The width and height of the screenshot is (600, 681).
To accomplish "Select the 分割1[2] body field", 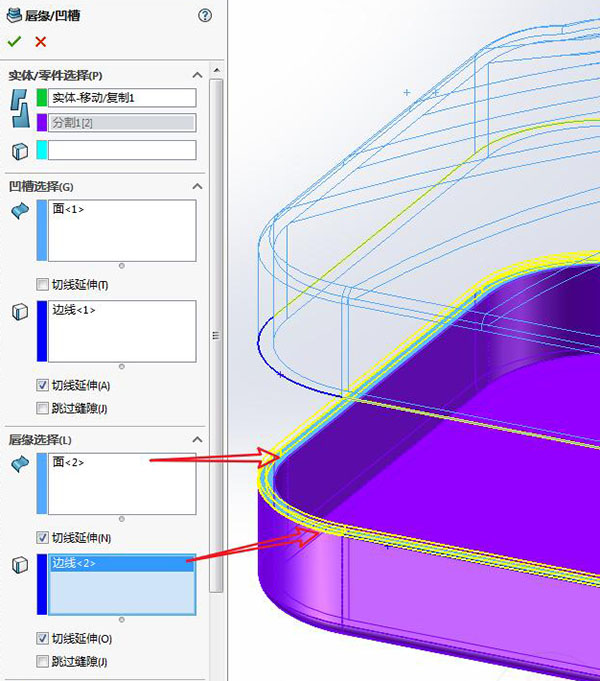I will click(122, 123).
